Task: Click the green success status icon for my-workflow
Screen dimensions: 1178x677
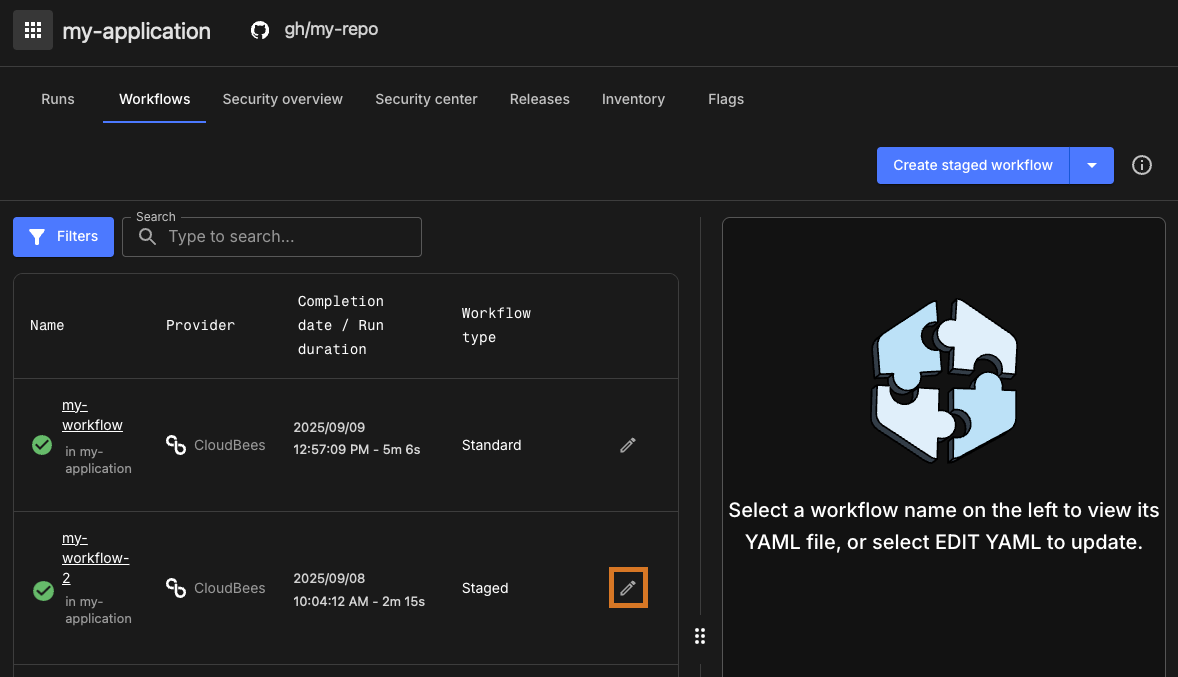Action: coord(42,444)
